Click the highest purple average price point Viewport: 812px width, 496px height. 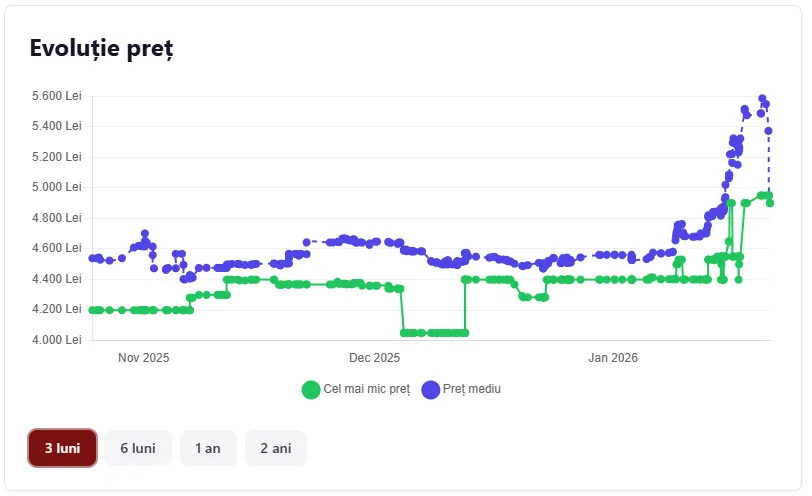tap(762, 99)
